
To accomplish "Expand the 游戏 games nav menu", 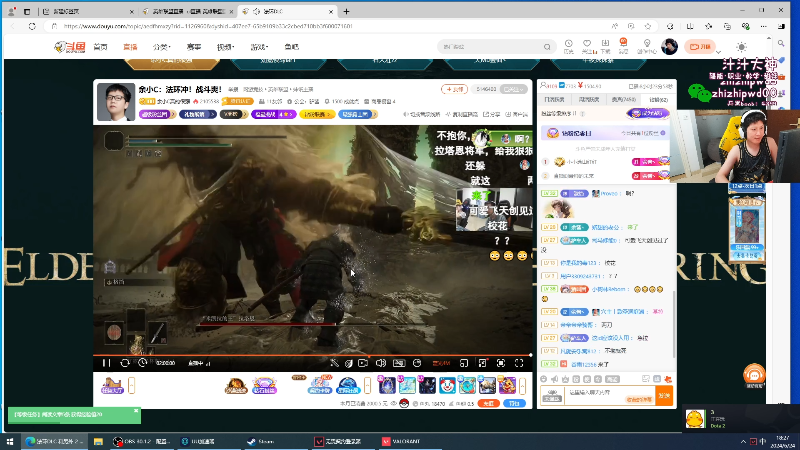I will 259,47.
